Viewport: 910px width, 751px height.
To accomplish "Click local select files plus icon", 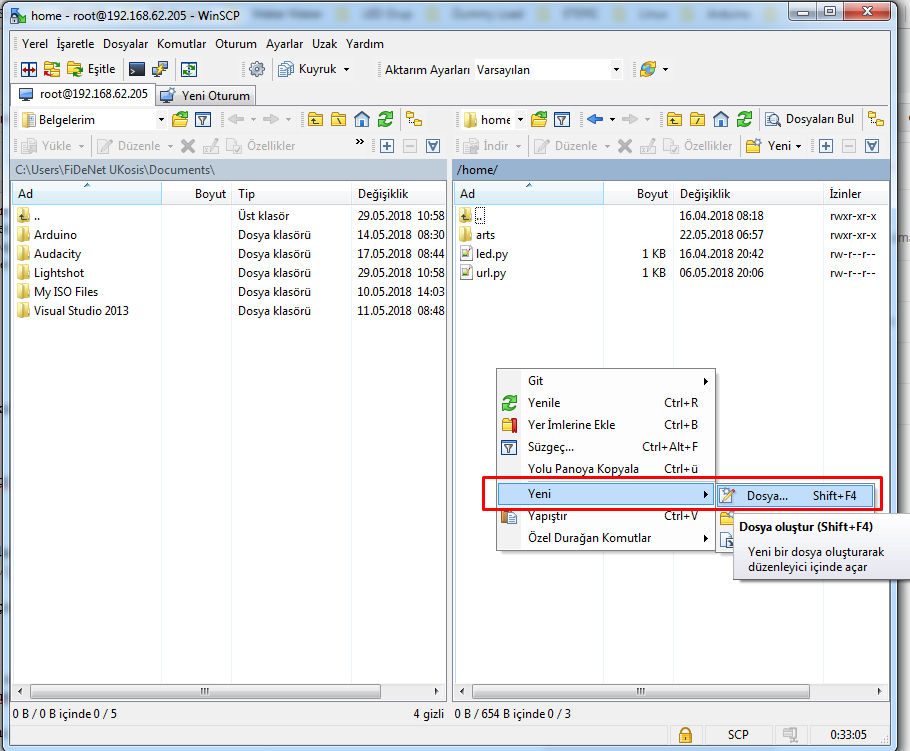I will [387, 146].
